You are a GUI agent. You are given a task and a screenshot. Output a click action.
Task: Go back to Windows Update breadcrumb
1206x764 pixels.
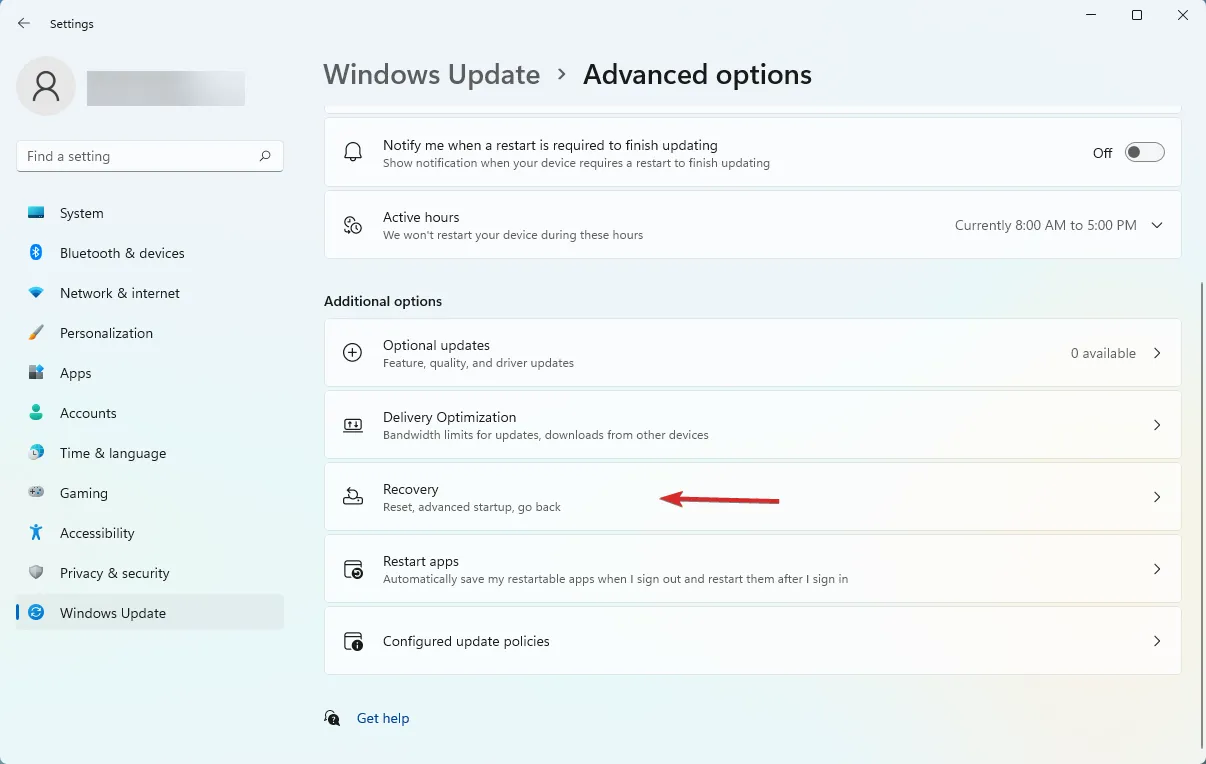click(x=431, y=75)
